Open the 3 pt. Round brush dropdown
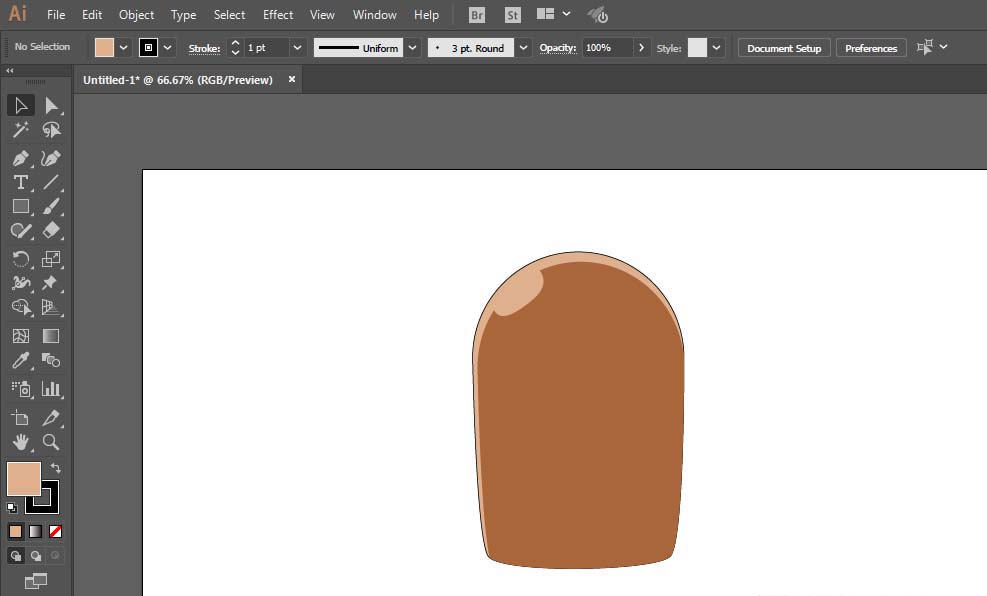987x596 pixels. (523, 48)
